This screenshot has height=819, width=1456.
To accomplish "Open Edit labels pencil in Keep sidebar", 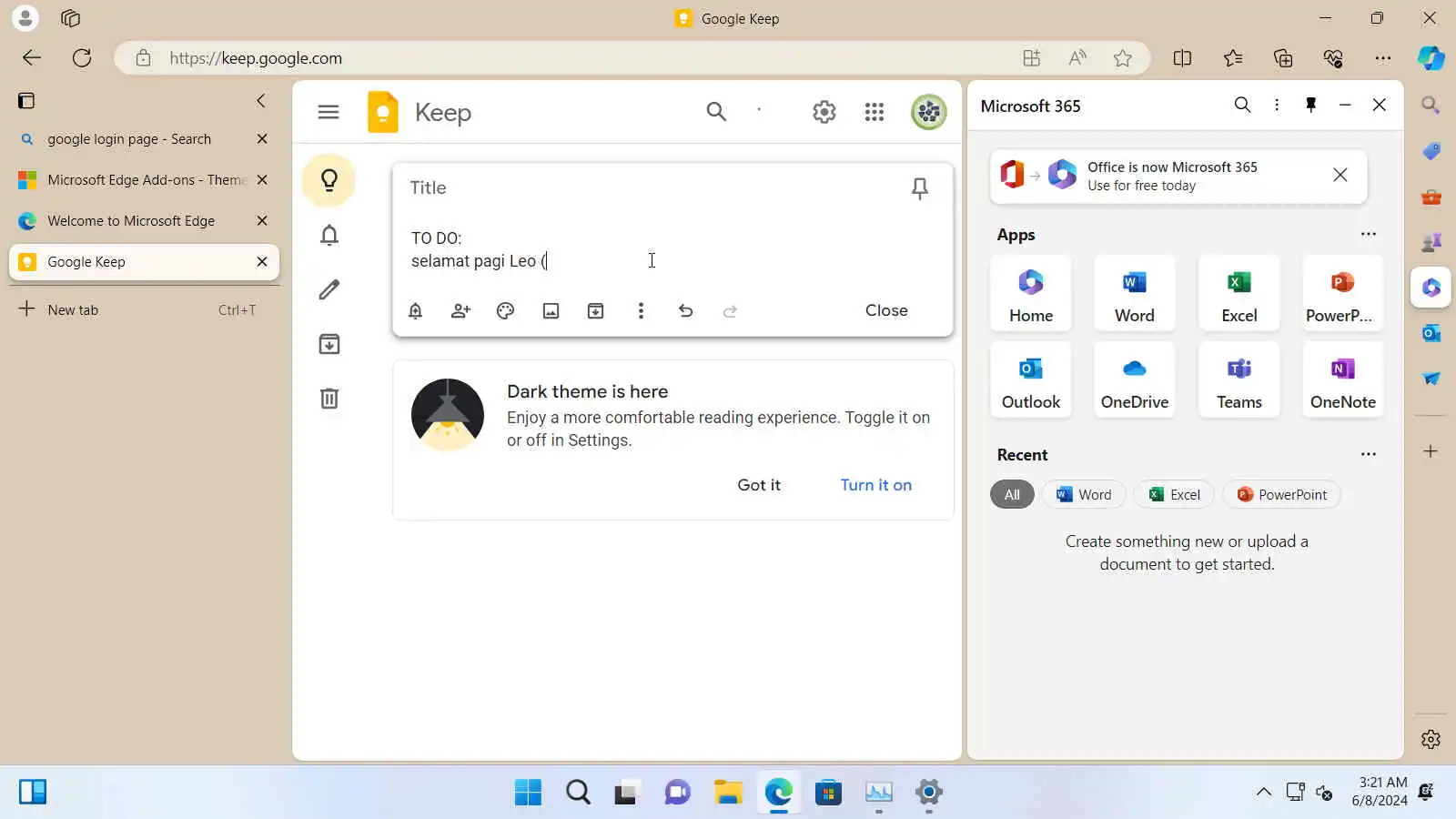I will (329, 289).
